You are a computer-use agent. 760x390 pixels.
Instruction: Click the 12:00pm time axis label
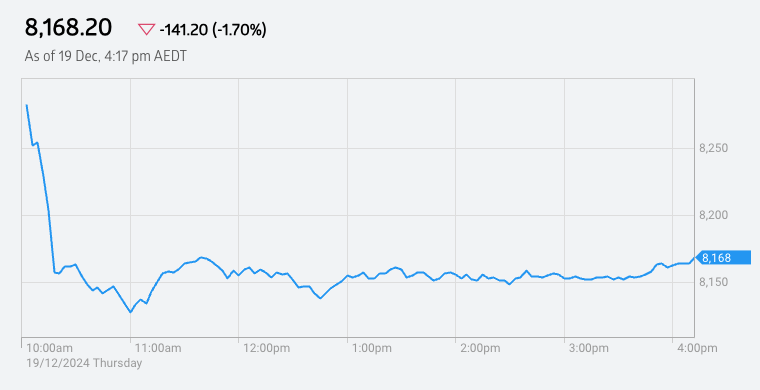pyautogui.click(x=266, y=348)
